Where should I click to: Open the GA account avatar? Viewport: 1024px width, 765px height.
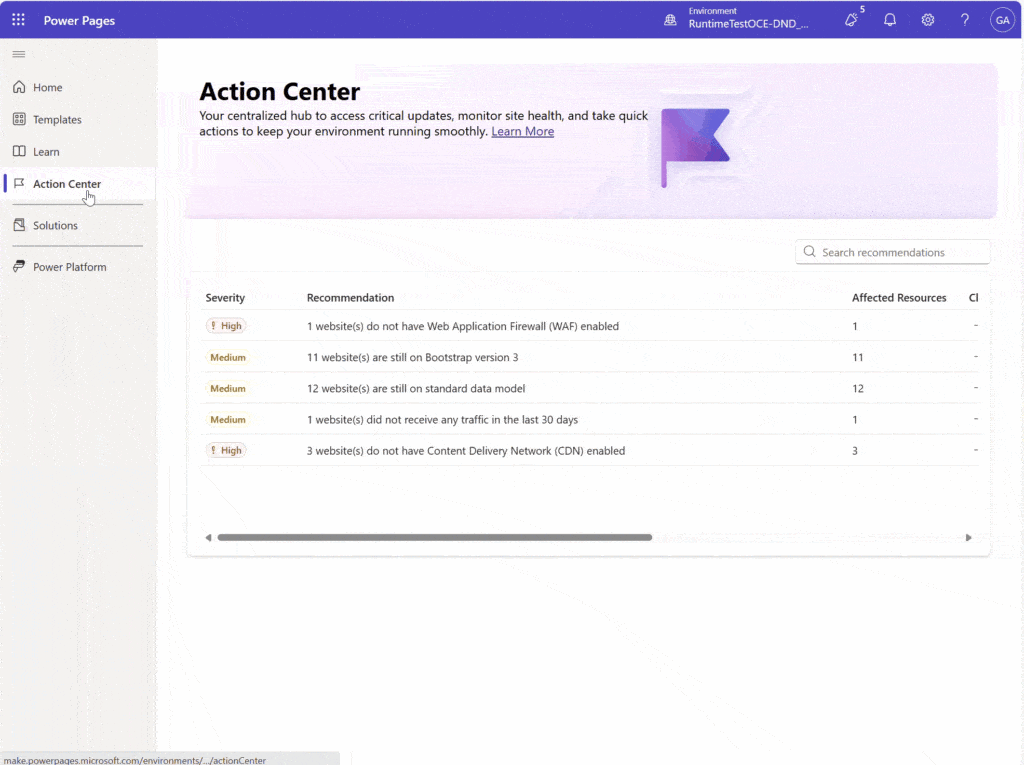[1002, 20]
